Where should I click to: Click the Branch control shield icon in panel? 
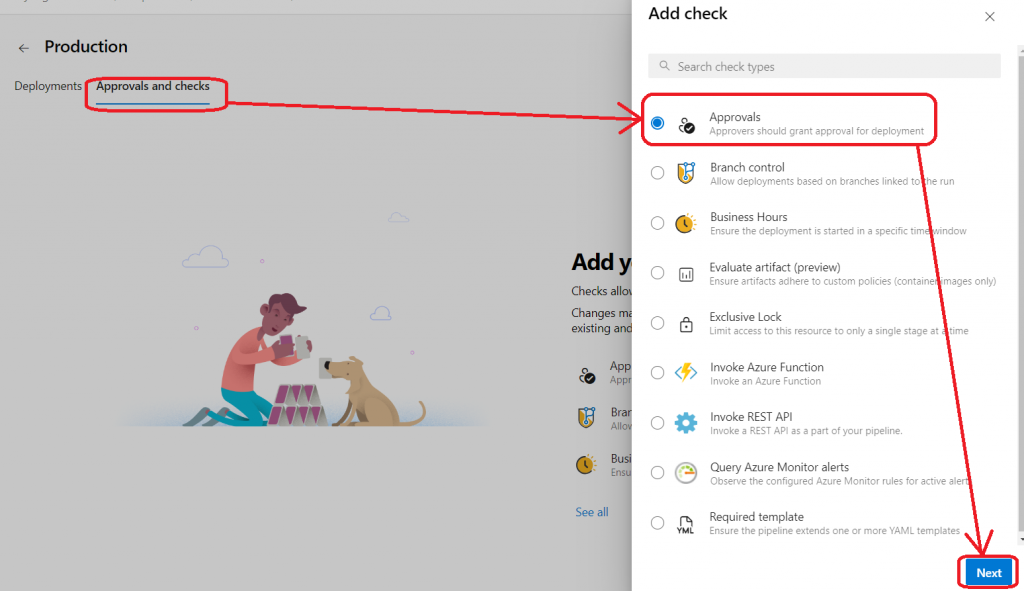pyautogui.click(x=686, y=173)
